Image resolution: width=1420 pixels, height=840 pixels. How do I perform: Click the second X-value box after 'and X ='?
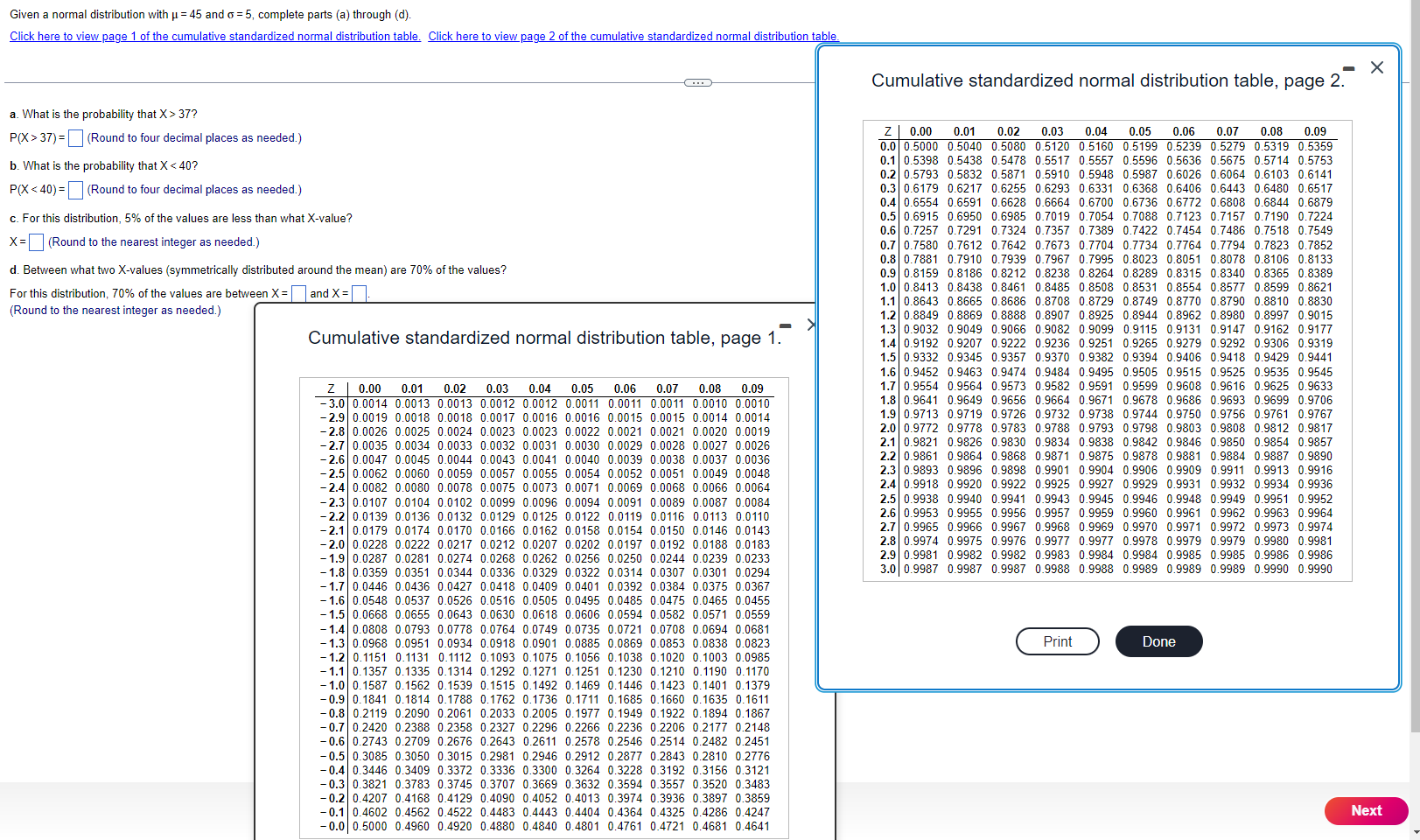coord(359,294)
